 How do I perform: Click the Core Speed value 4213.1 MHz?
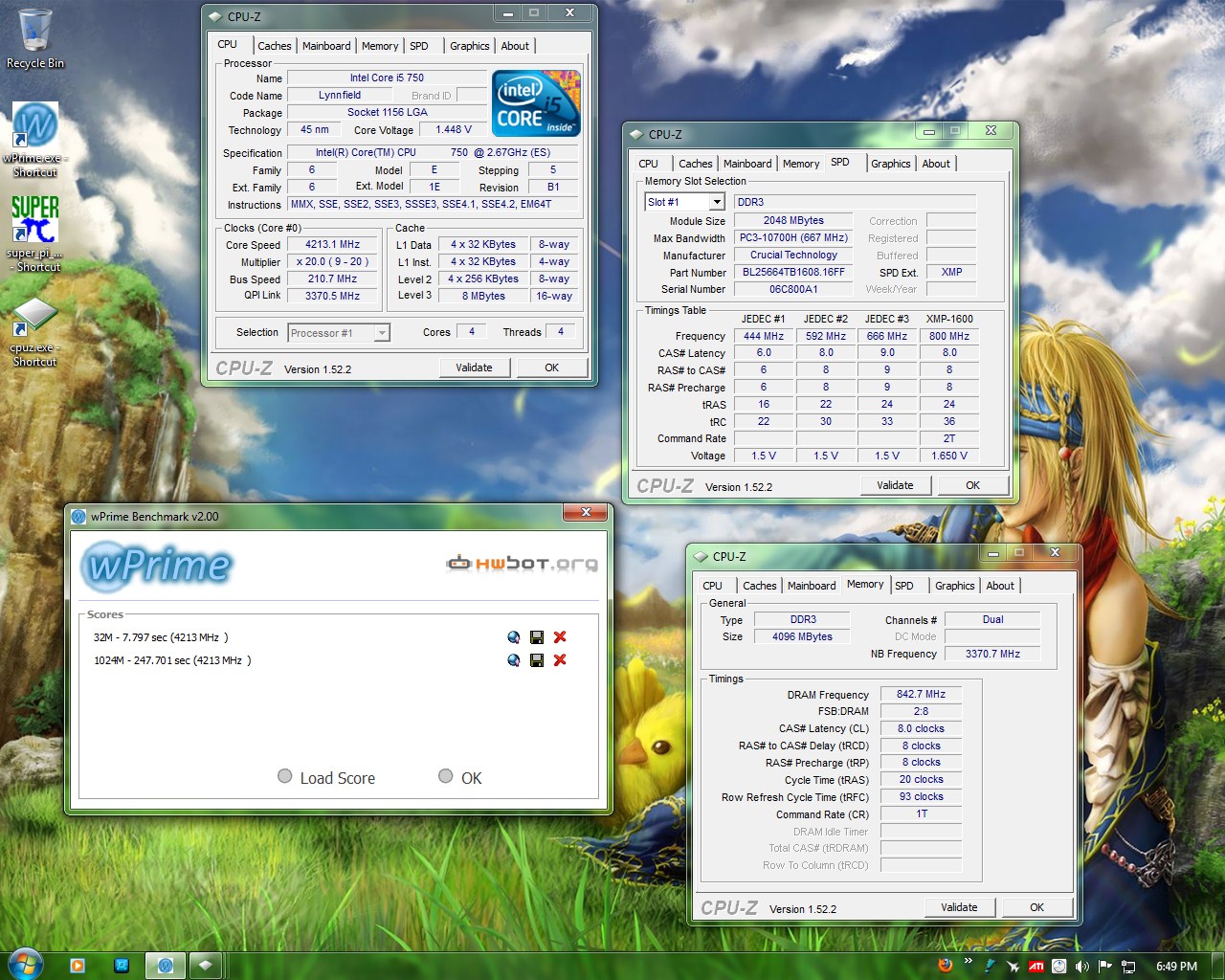pyautogui.click(x=332, y=245)
